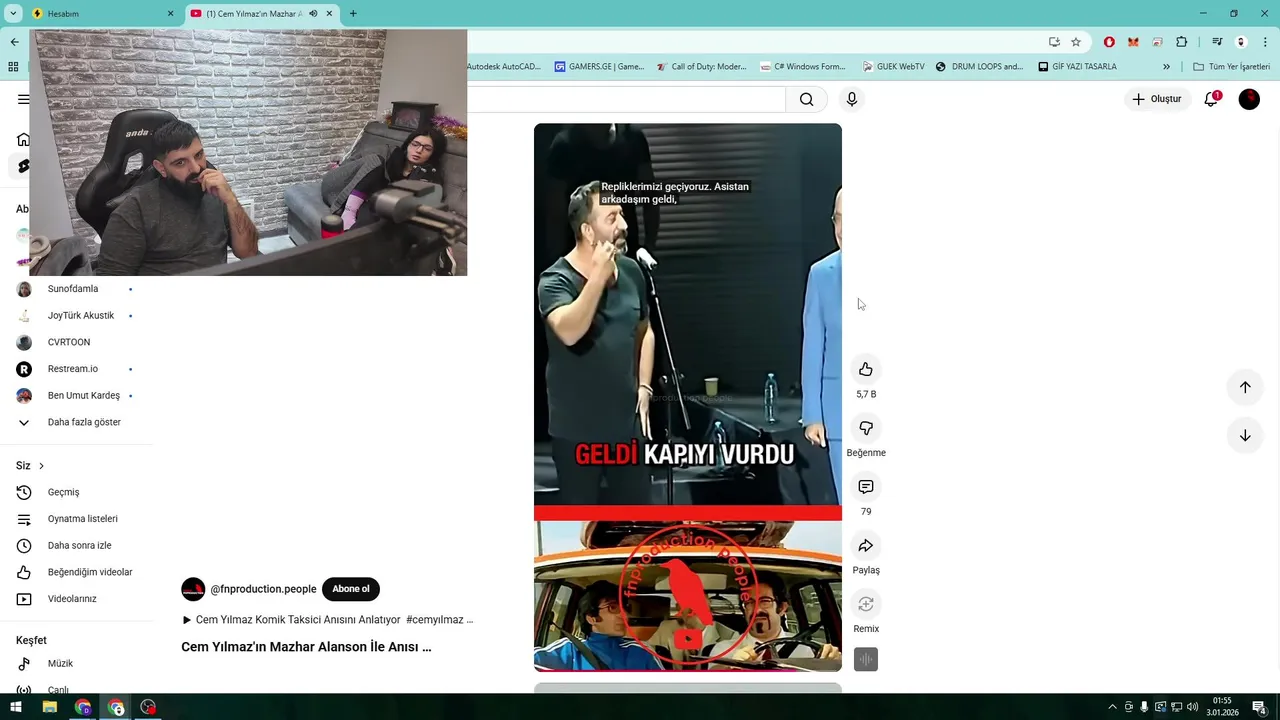1280x720 pixels.
Task: Open the comments panel showing 79
Action: point(866,487)
